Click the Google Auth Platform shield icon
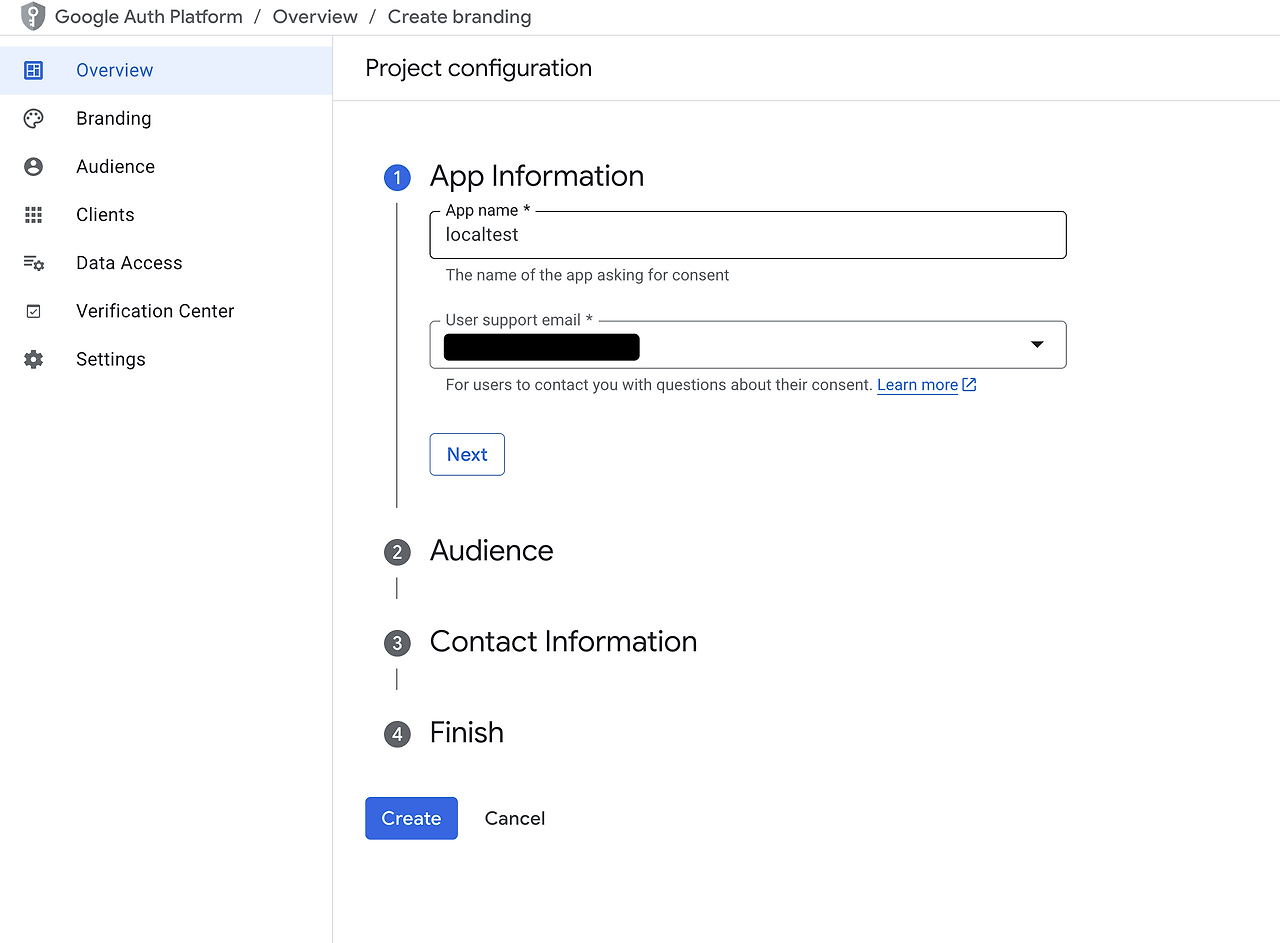1280x943 pixels. (x=33, y=17)
